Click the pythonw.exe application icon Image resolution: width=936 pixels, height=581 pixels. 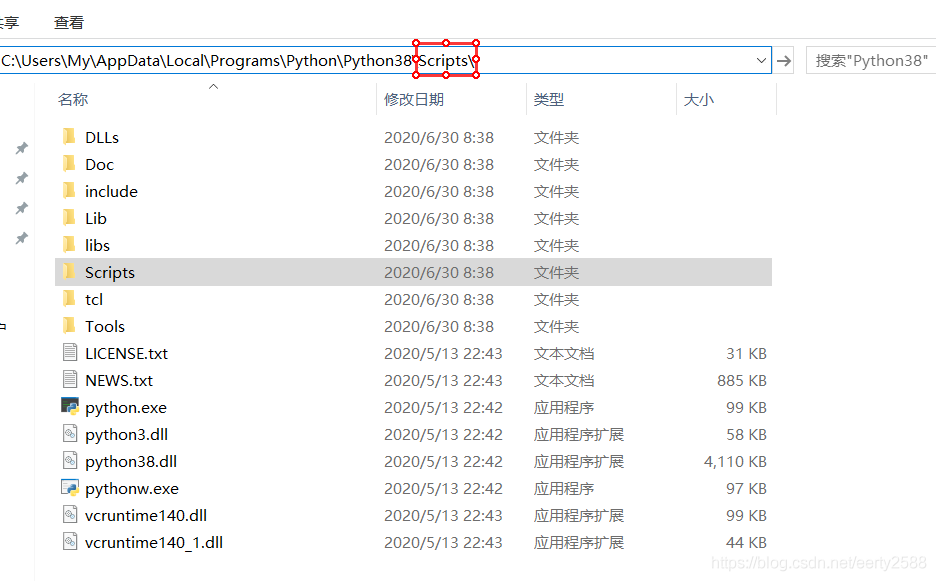coord(68,488)
